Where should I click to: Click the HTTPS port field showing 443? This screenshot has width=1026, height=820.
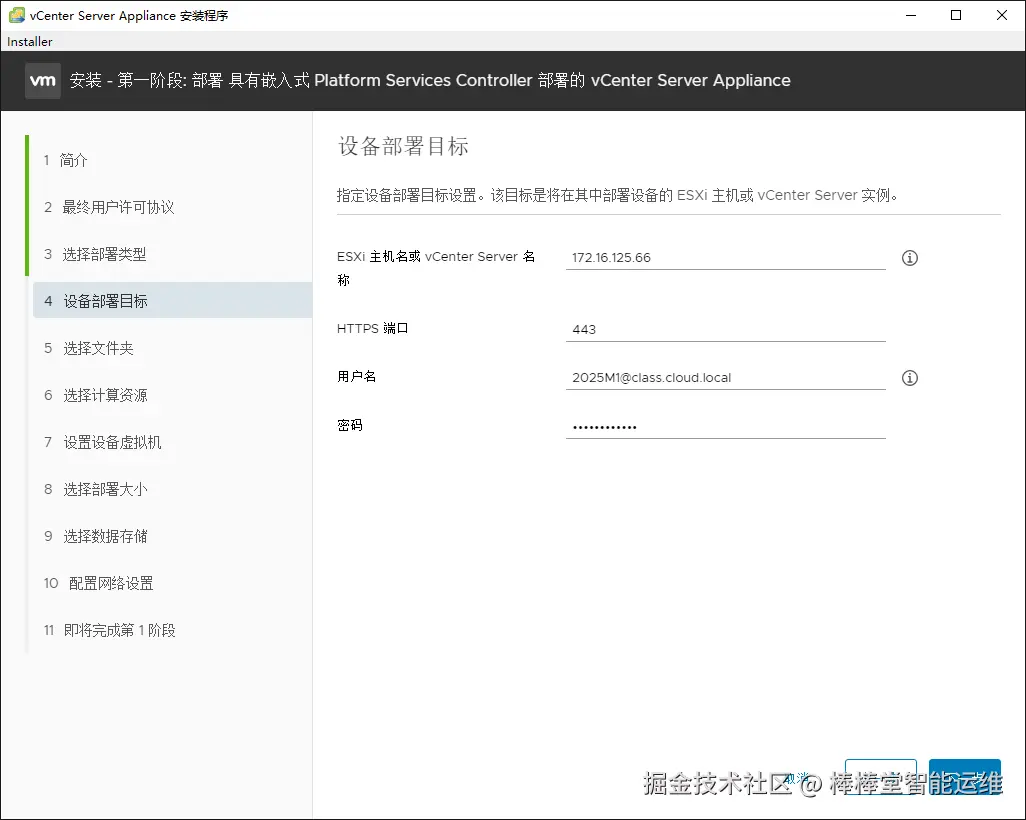[725, 329]
